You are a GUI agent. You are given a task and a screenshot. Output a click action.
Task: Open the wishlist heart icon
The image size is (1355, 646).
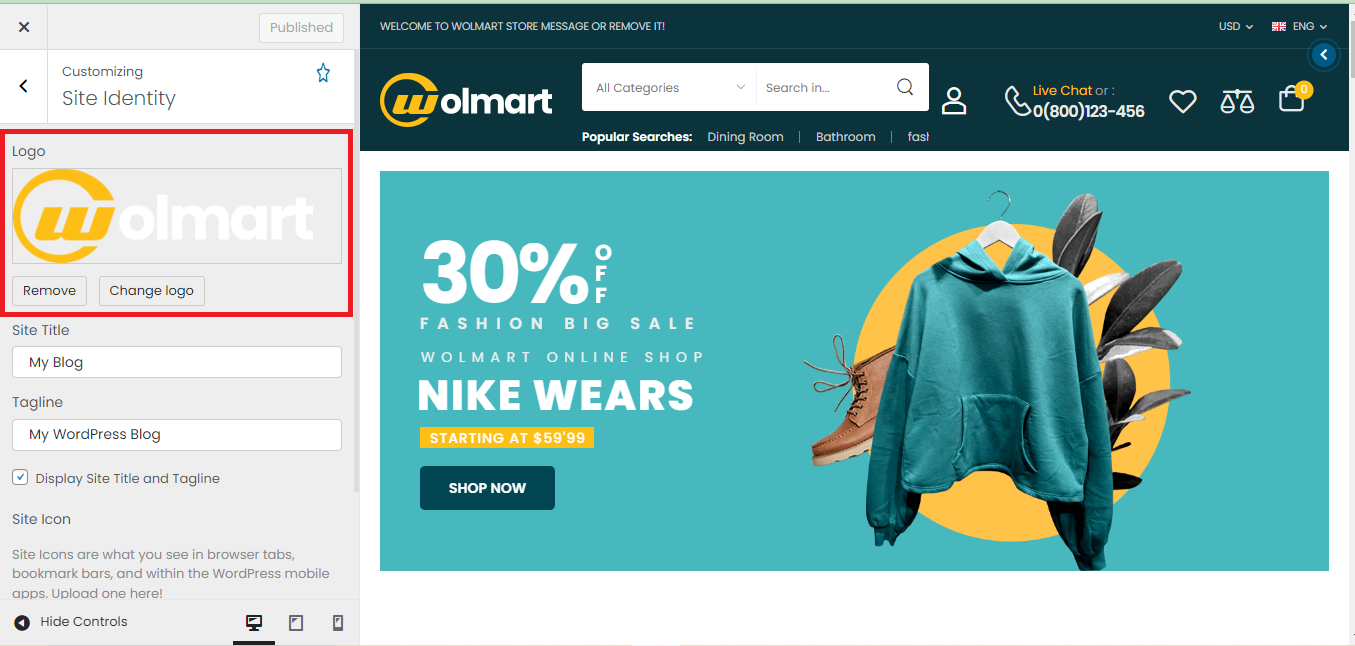pos(1183,101)
